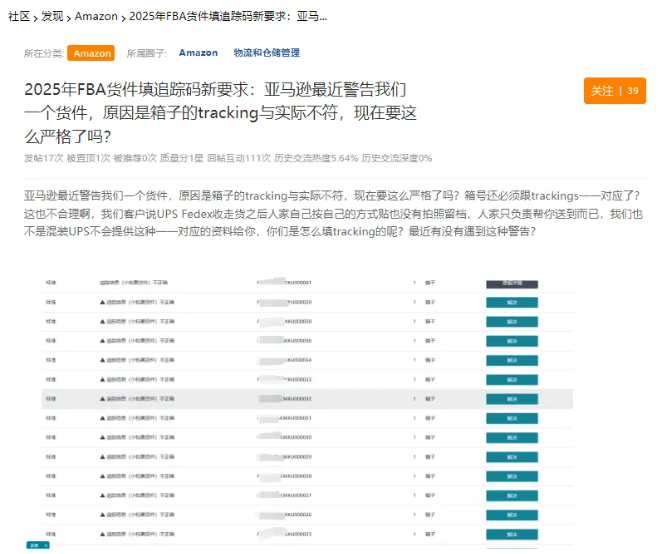
Task: Click 解决 for the row ending 000033
Action: (512, 380)
